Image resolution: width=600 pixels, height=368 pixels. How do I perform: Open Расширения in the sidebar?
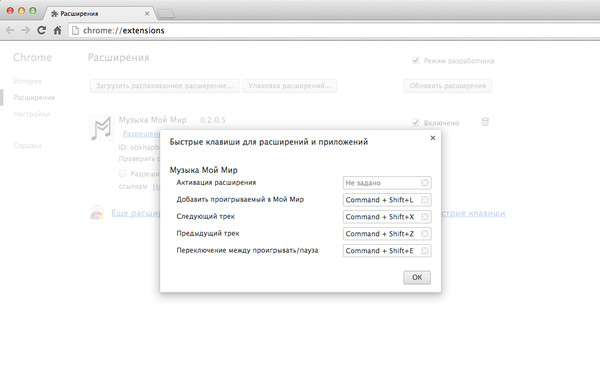(34, 98)
